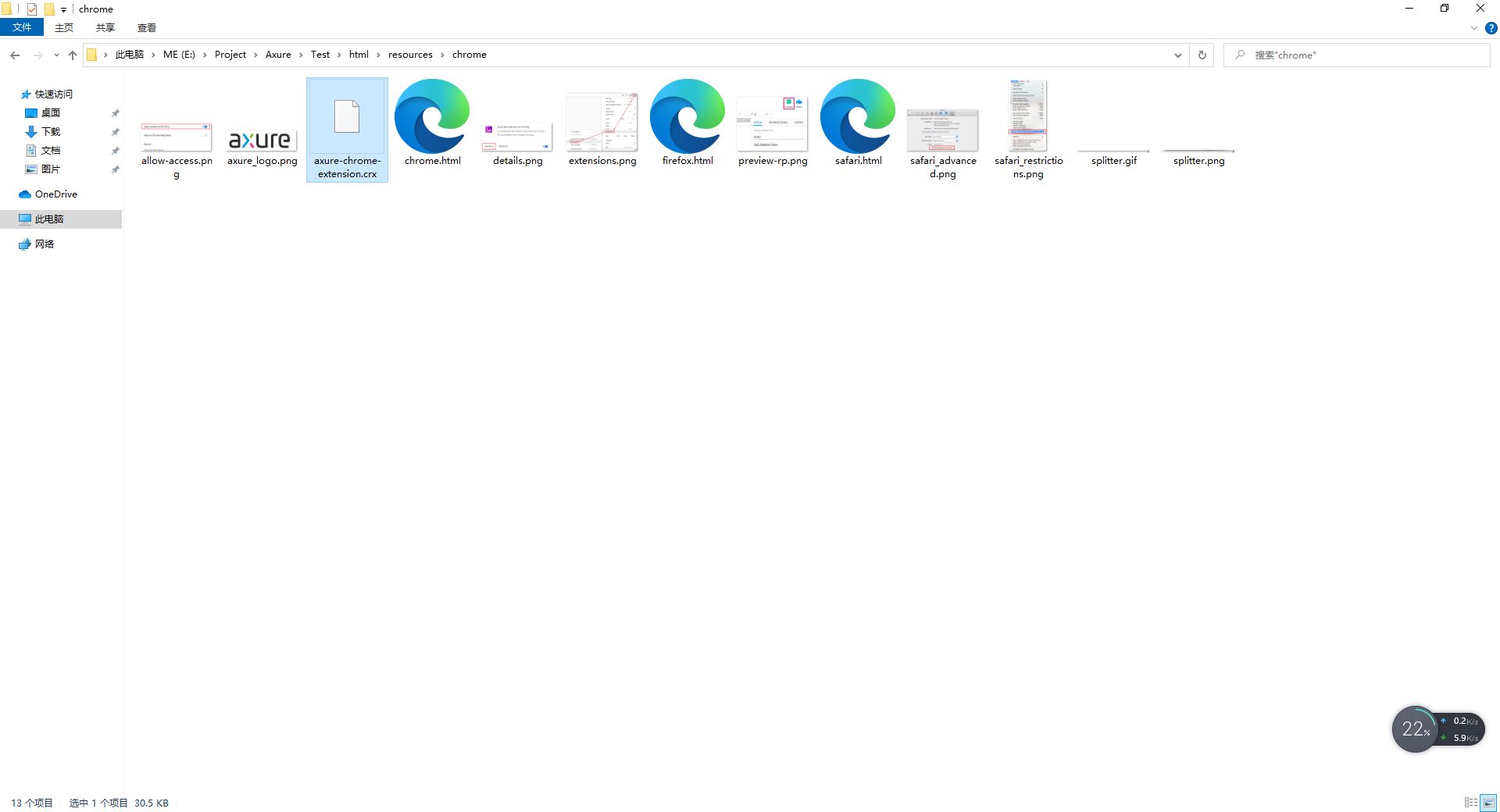The image size is (1500, 812).
Task: Open the 图片 folder in the sidebar
Action: 51,169
